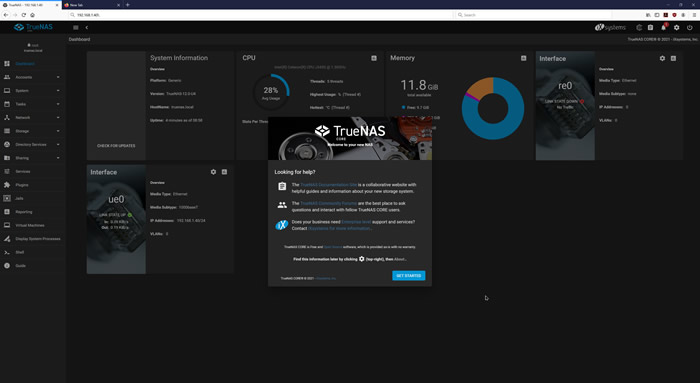Open Virtual Machines in the sidebar

coord(33,225)
